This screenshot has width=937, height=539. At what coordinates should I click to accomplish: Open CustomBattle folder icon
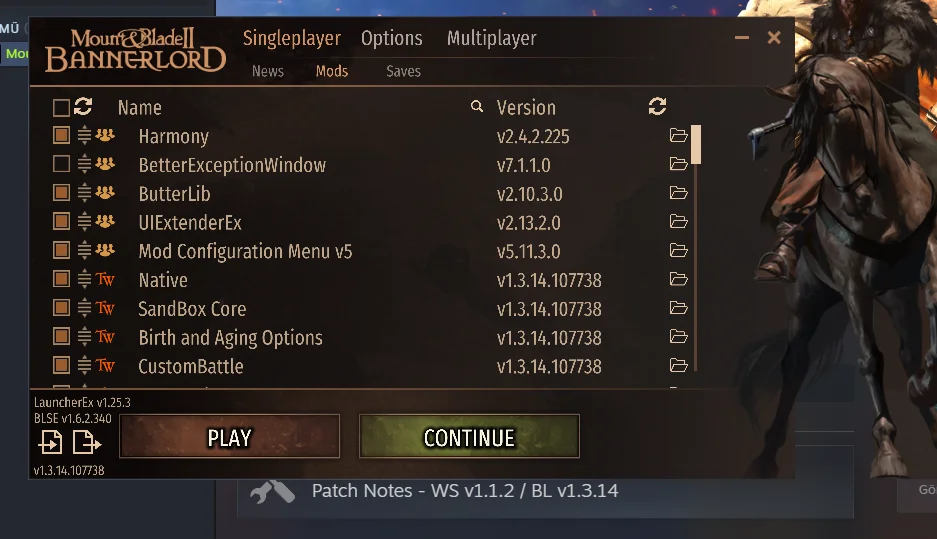678,365
